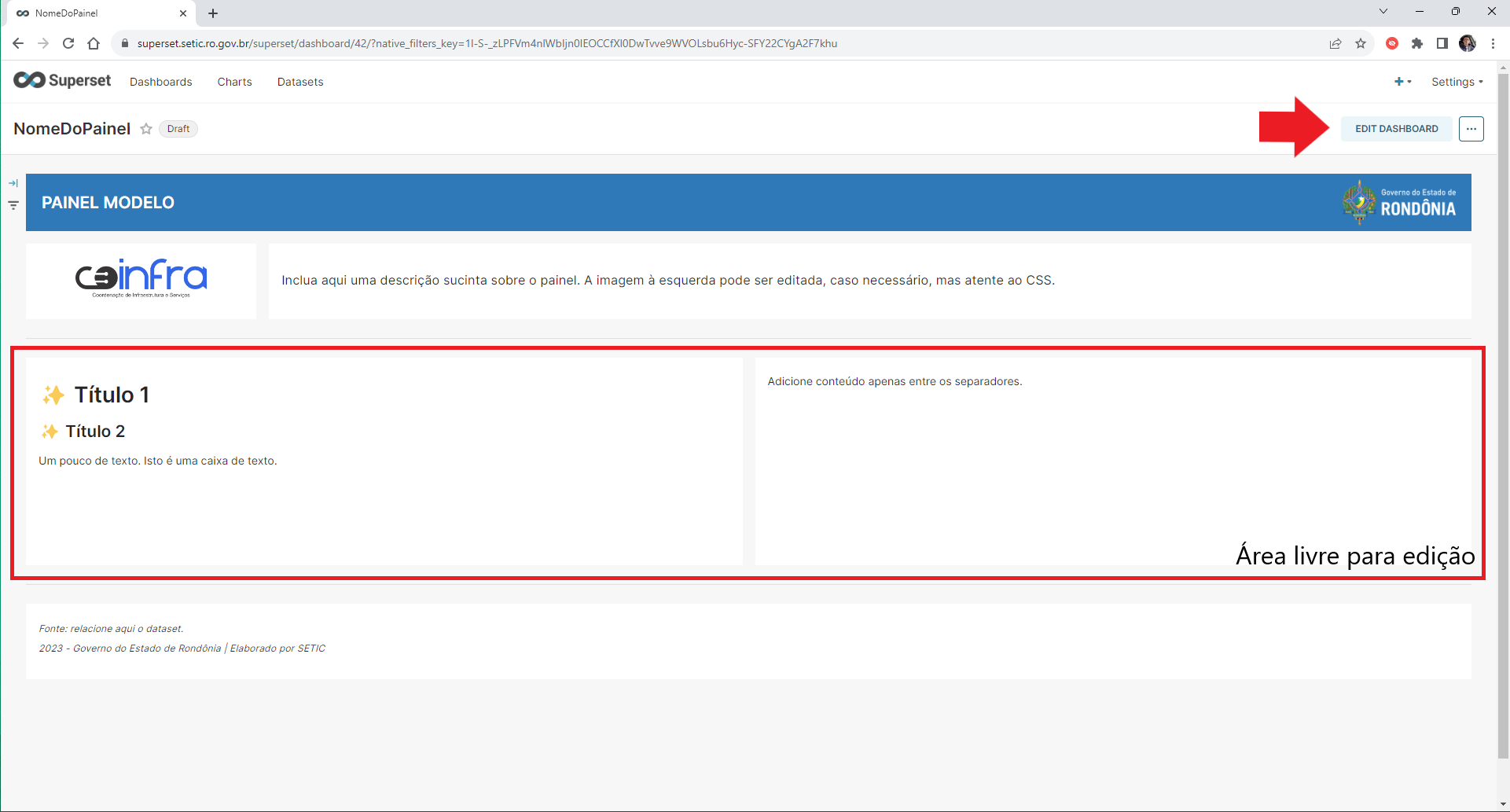
Task: Go to Dashboards in the top menu
Action: click(x=161, y=82)
